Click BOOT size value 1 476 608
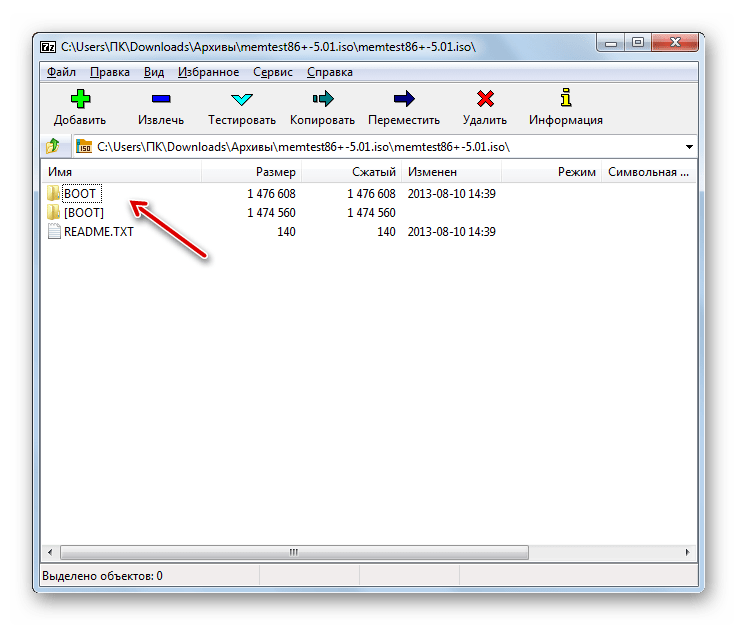The width and height of the screenshot is (738, 626). point(272,193)
